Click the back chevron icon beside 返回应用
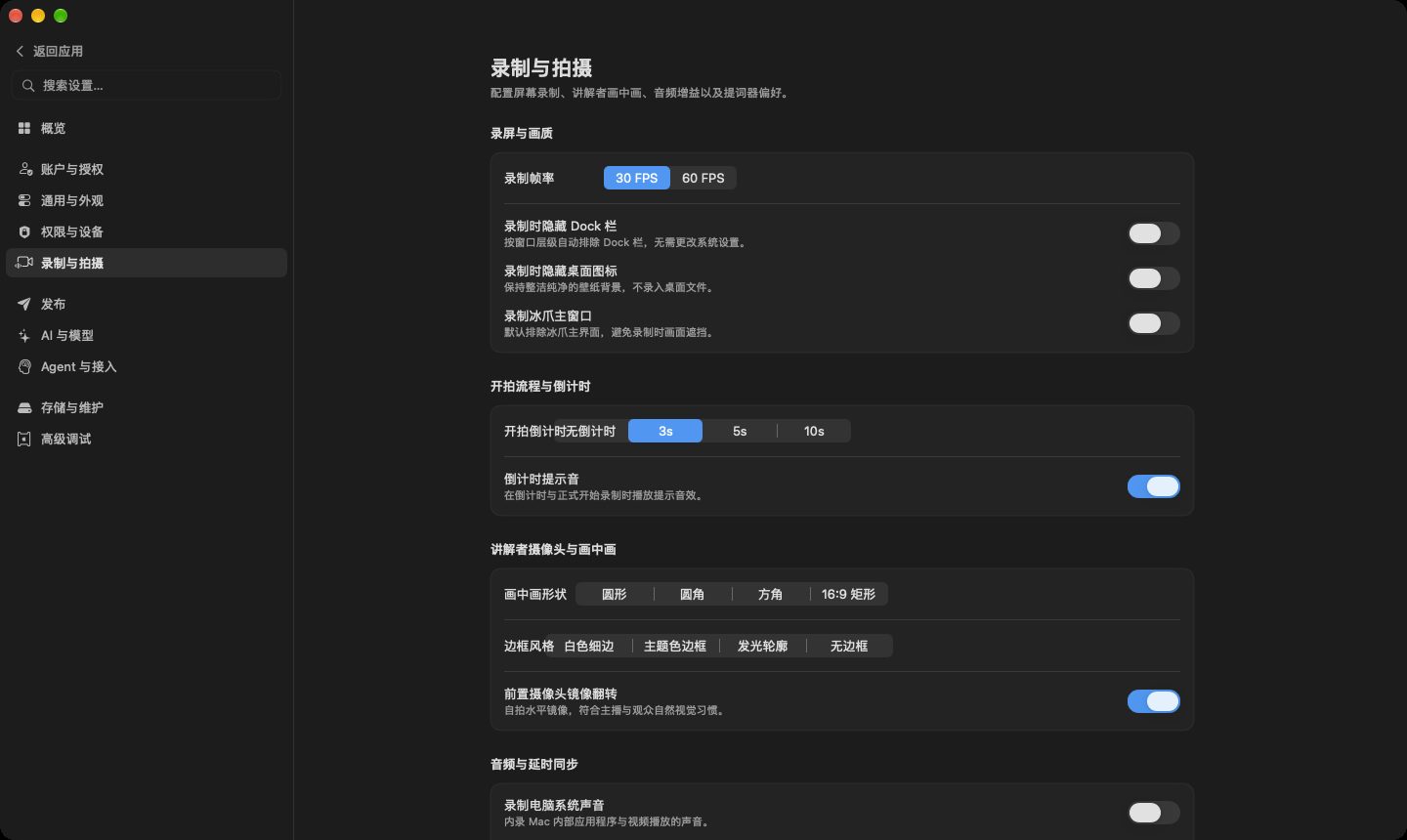 tap(20, 51)
